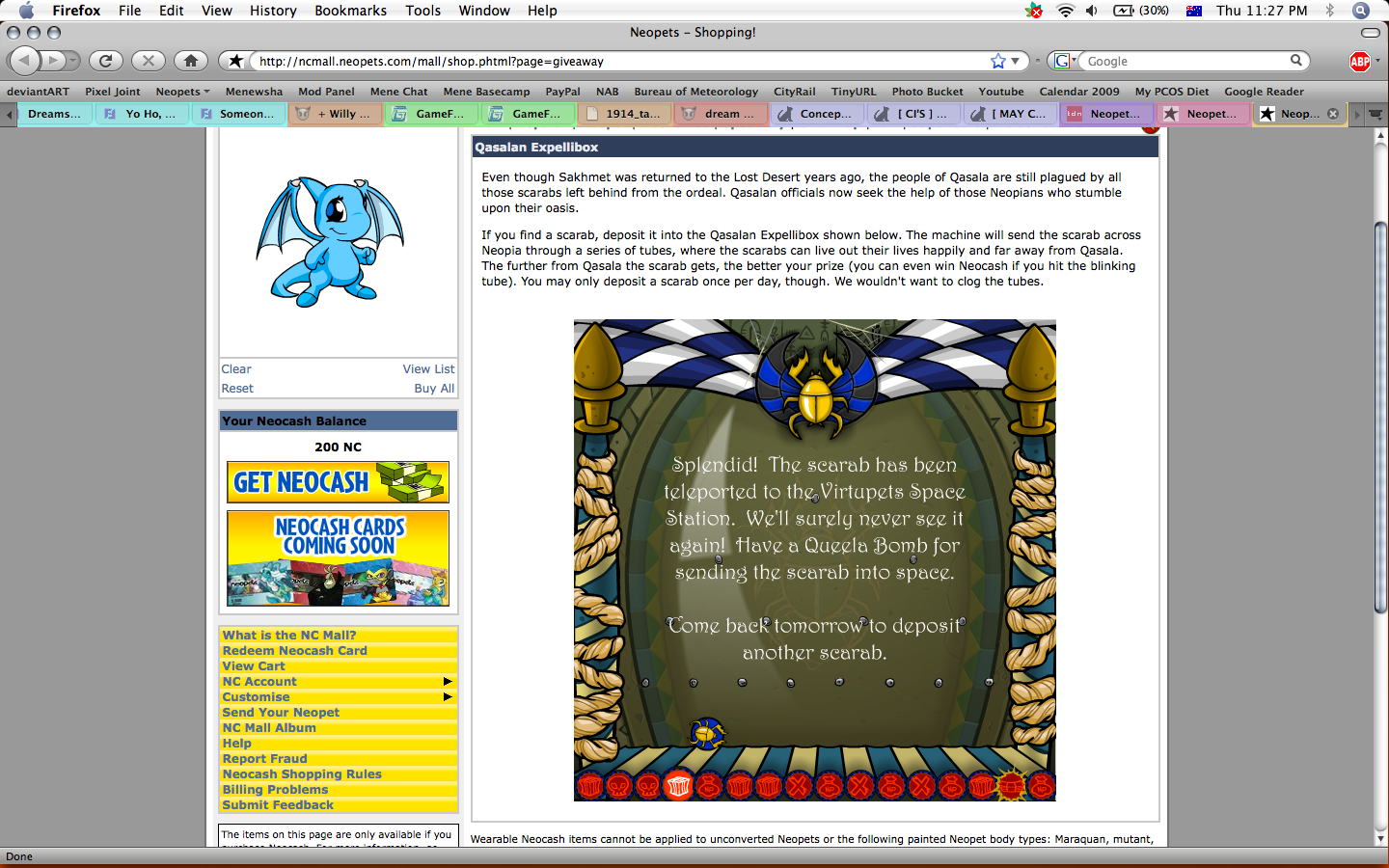Click the battery 30% indicator
This screenshot has width=1389, height=868.
click(x=1141, y=11)
